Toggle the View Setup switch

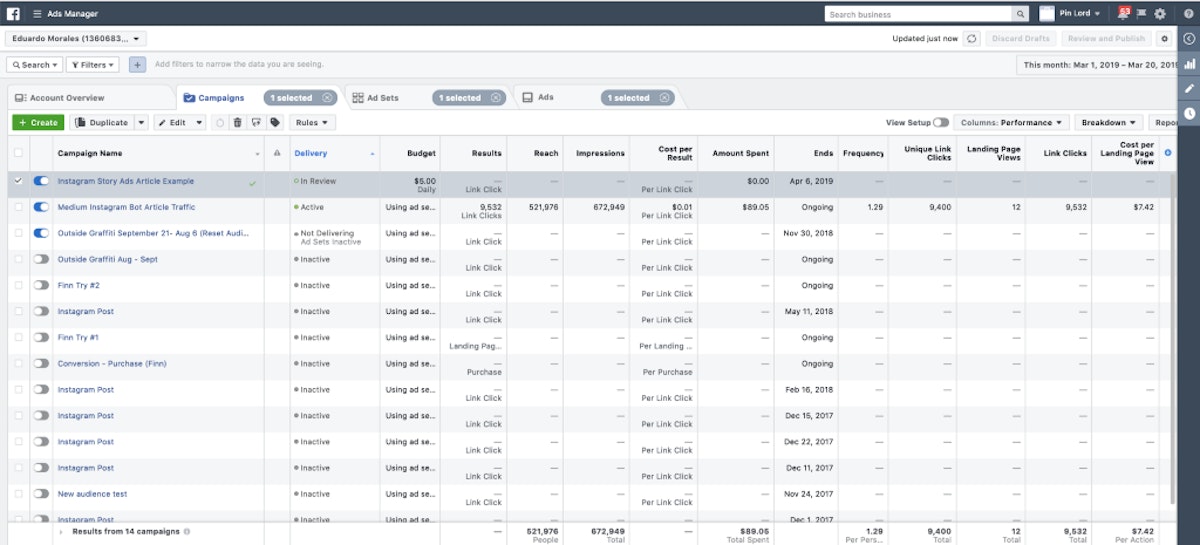coord(940,122)
